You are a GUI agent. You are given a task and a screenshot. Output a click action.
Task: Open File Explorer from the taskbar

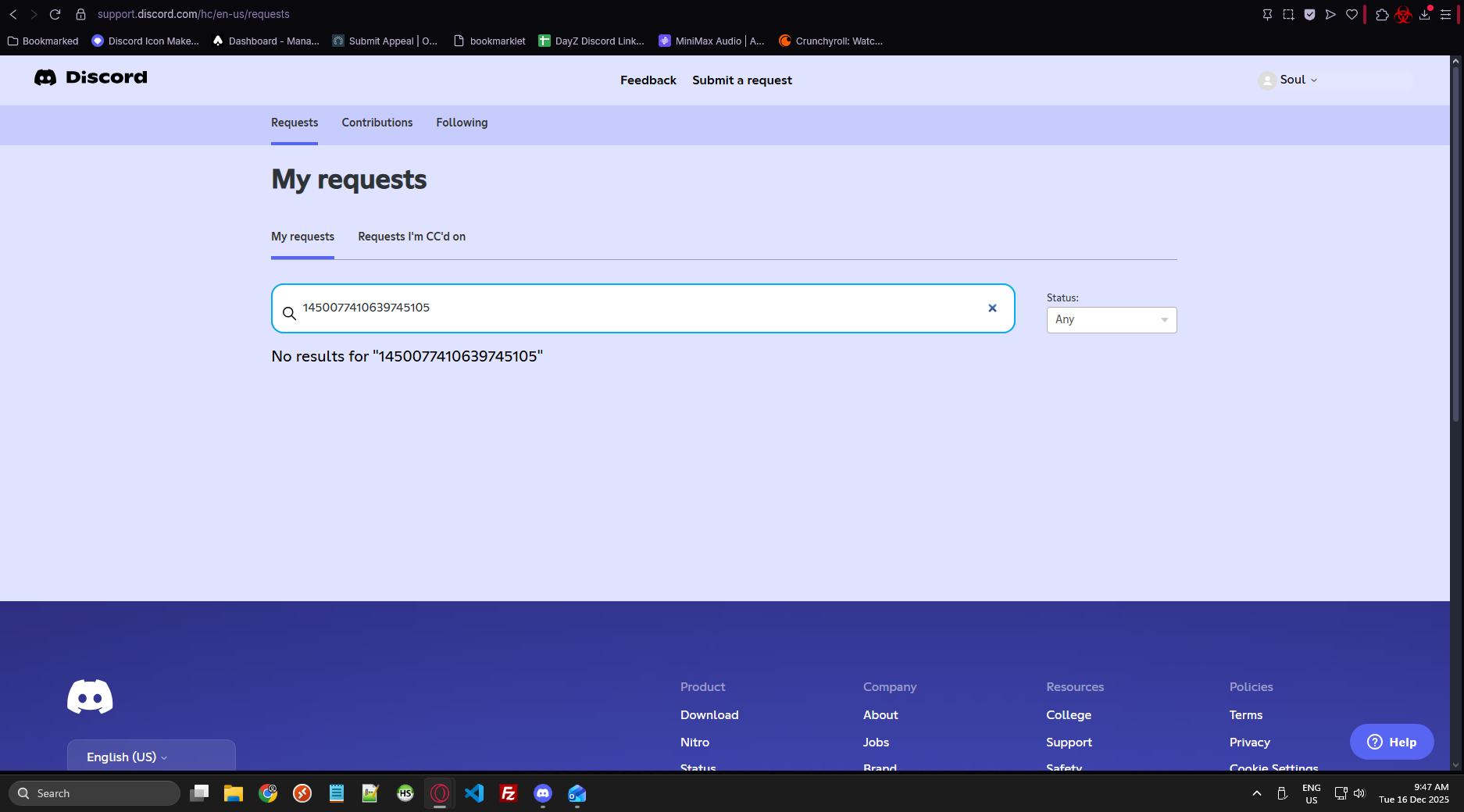pyautogui.click(x=234, y=793)
